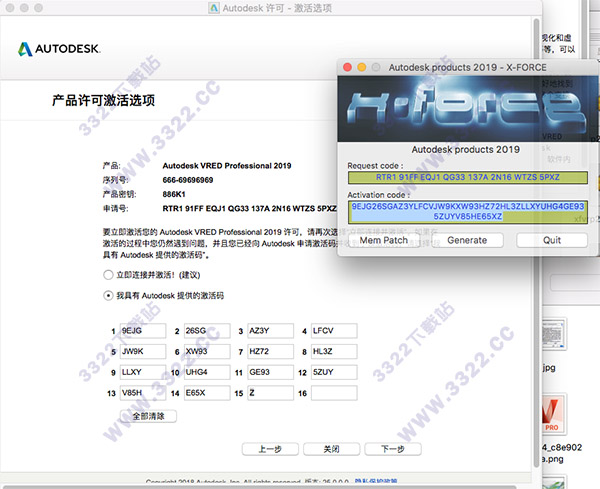This screenshot has height=489, width=600.
Task: Click the 关闭 close button
Action: (x=332, y=449)
